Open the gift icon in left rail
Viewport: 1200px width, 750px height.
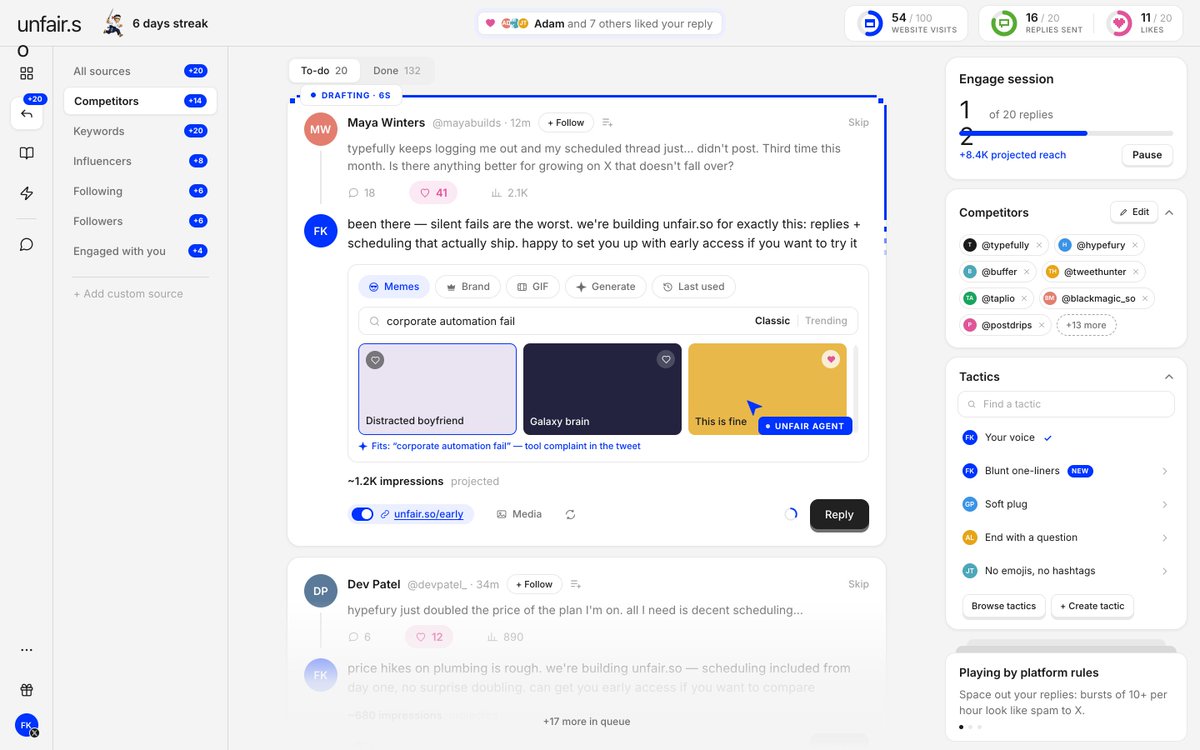(27, 690)
